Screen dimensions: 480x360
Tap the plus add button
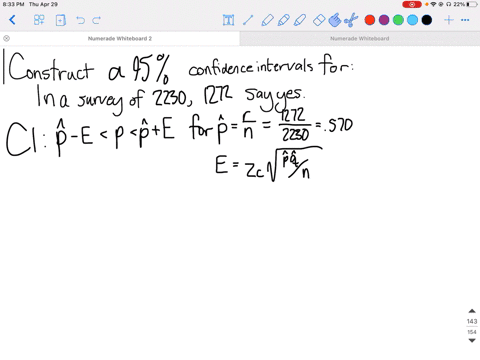[449, 20]
